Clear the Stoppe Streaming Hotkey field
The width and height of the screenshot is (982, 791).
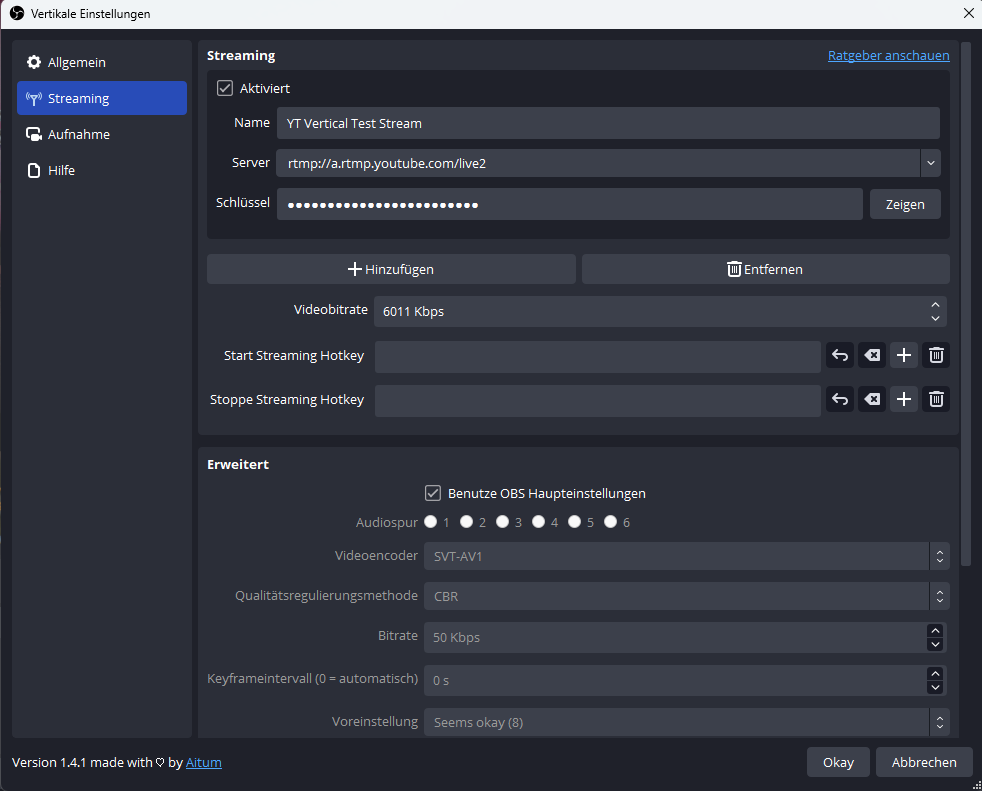coord(872,400)
